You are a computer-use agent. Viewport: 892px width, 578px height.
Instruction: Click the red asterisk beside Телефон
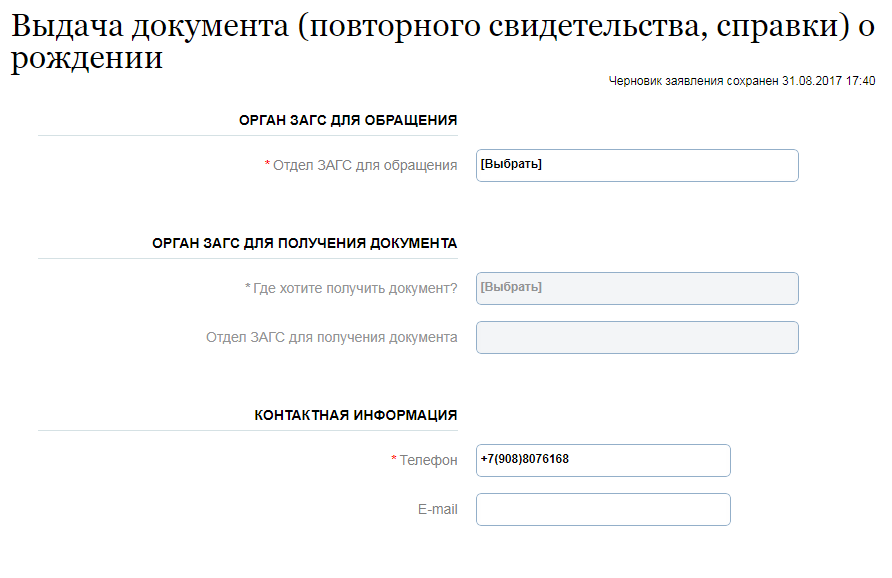point(394,460)
